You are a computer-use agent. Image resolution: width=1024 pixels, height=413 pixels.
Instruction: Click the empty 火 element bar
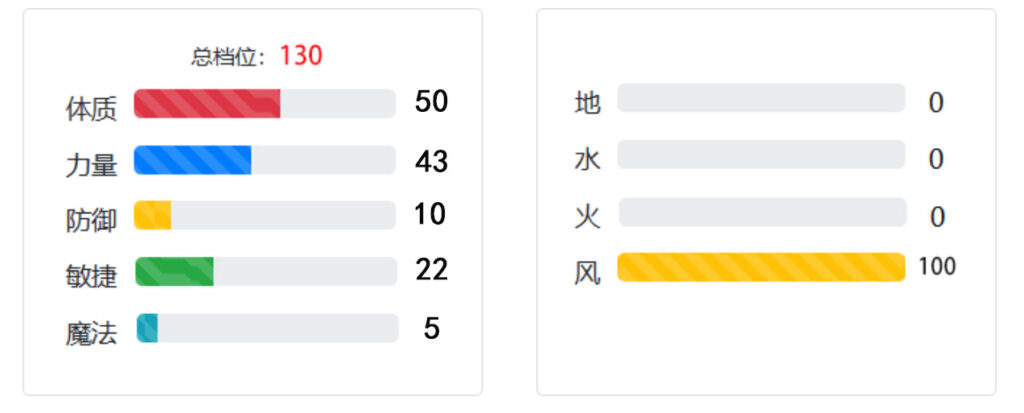762,212
